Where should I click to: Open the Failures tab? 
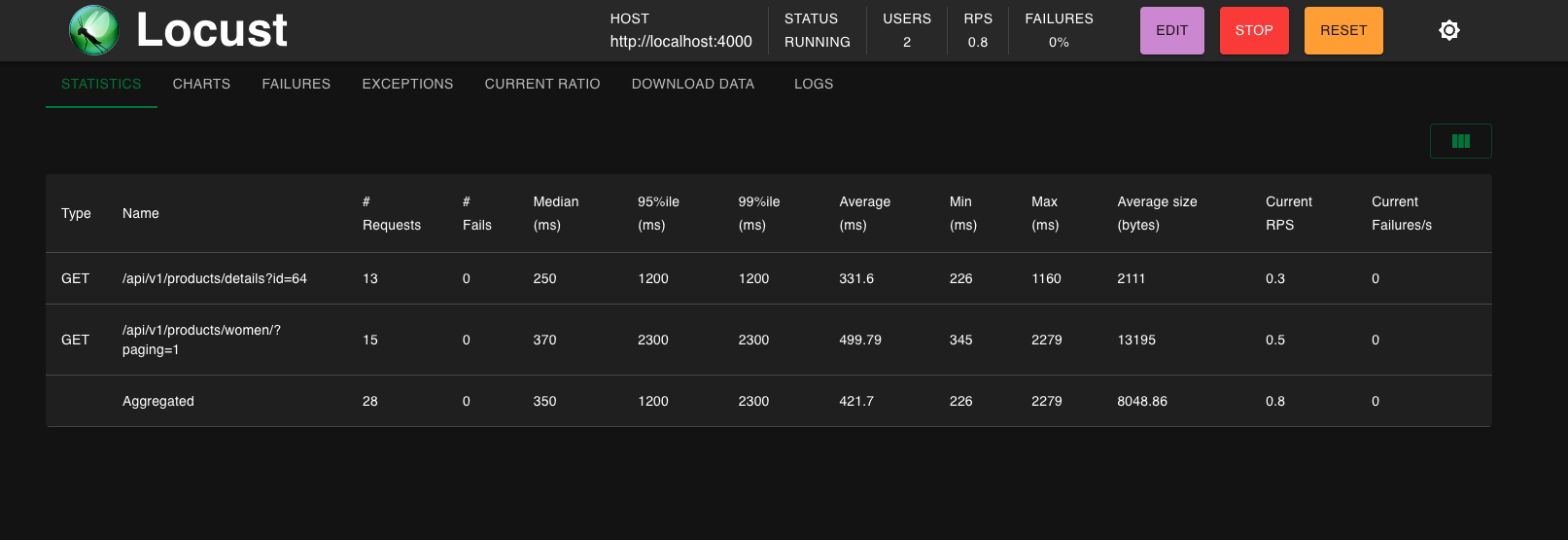[296, 84]
